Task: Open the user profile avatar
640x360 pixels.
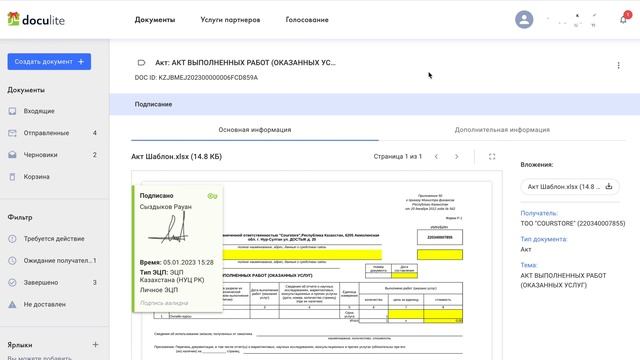Action: [x=524, y=19]
